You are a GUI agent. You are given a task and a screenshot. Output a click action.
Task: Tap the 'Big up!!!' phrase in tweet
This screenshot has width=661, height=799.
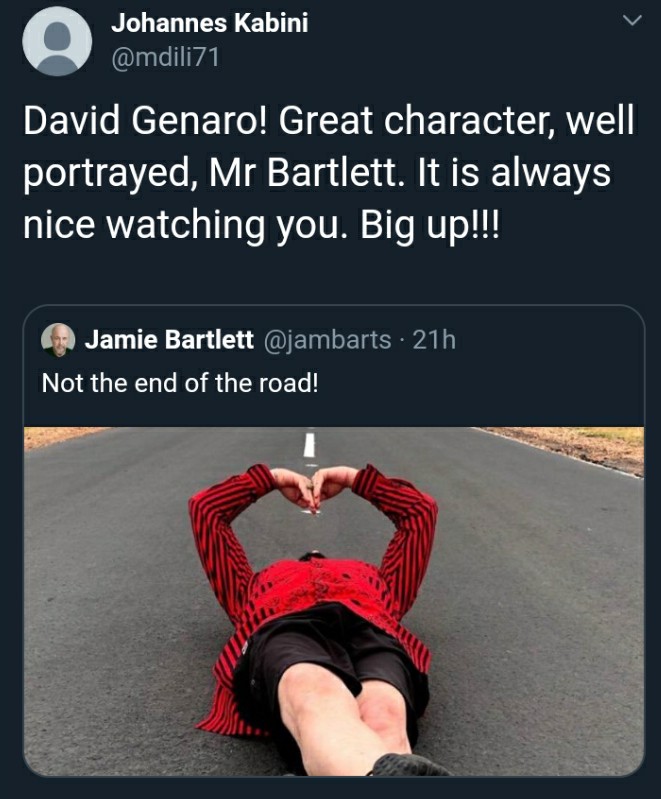[x=431, y=225]
